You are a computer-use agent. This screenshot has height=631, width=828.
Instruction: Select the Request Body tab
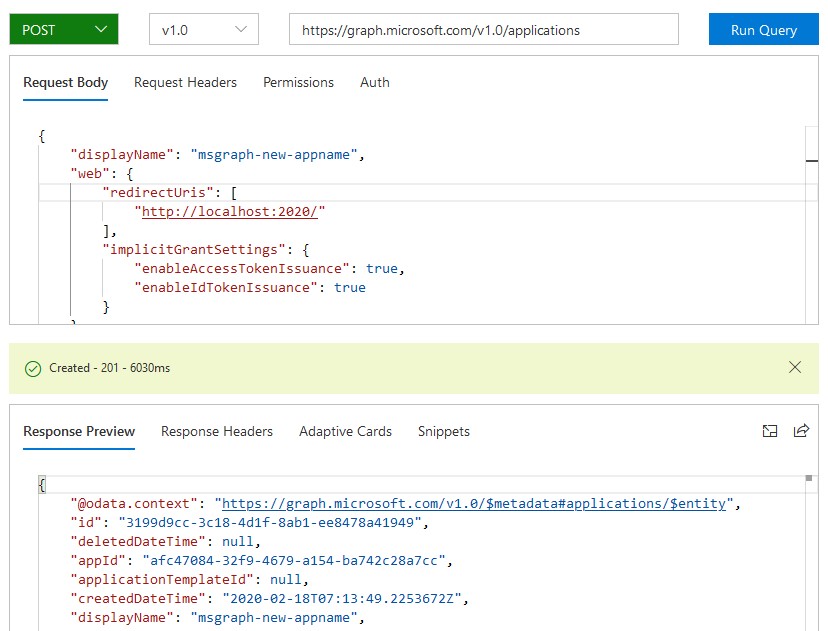65,82
